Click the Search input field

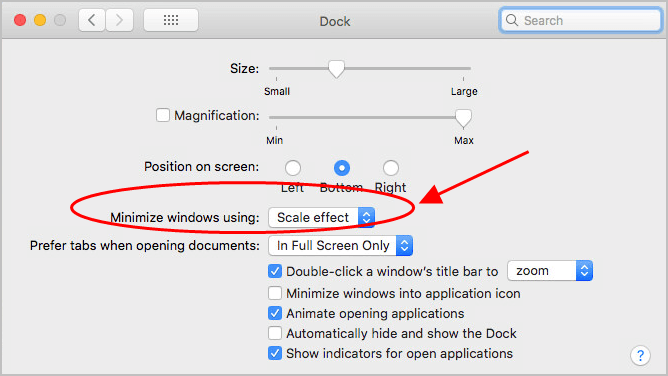[x=581, y=20]
